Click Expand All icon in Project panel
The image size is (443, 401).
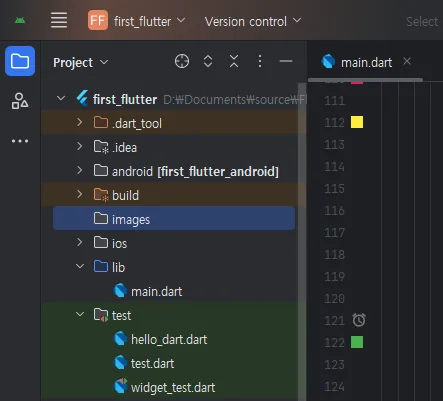pyautogui.click(x=208, y=61)
